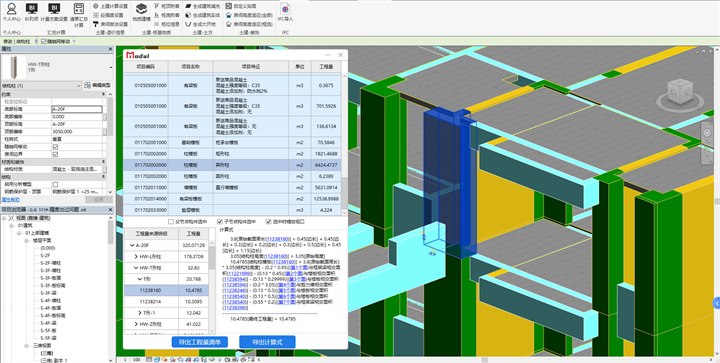Collapse 楼层平面 node in project browser
The height and width of the screenshot is (363, 720).
(26, 240)
